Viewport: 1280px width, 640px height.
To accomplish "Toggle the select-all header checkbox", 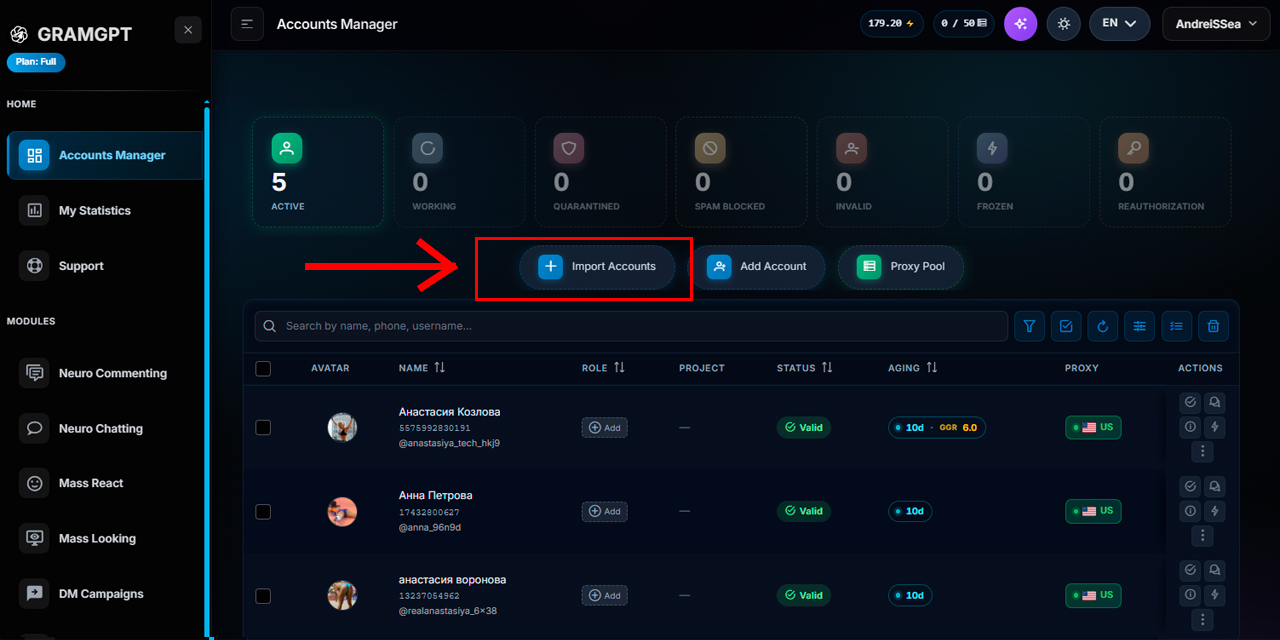I will pos(263,368).
